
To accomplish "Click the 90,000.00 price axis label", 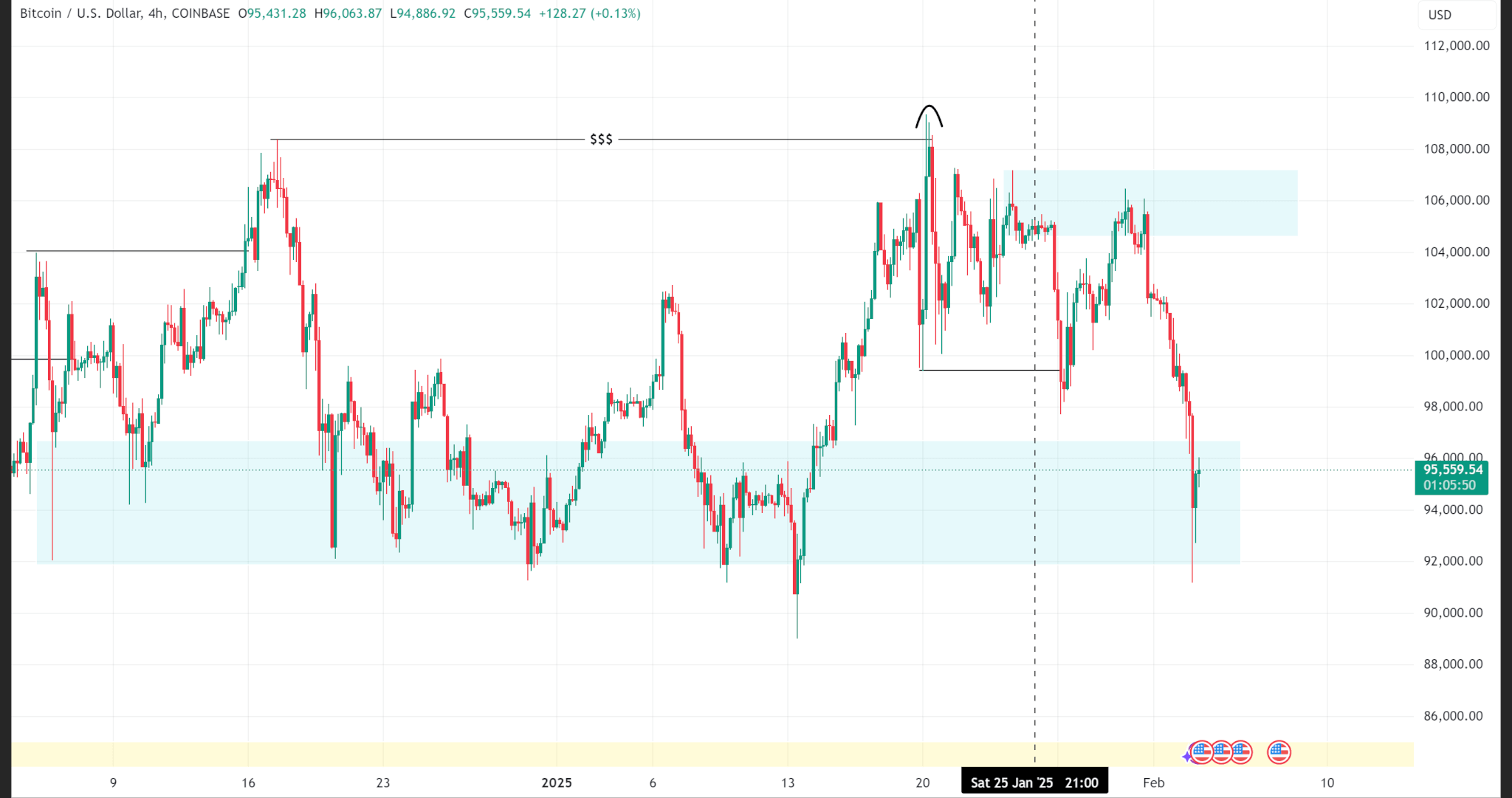I will click(x=1453, y=613).
